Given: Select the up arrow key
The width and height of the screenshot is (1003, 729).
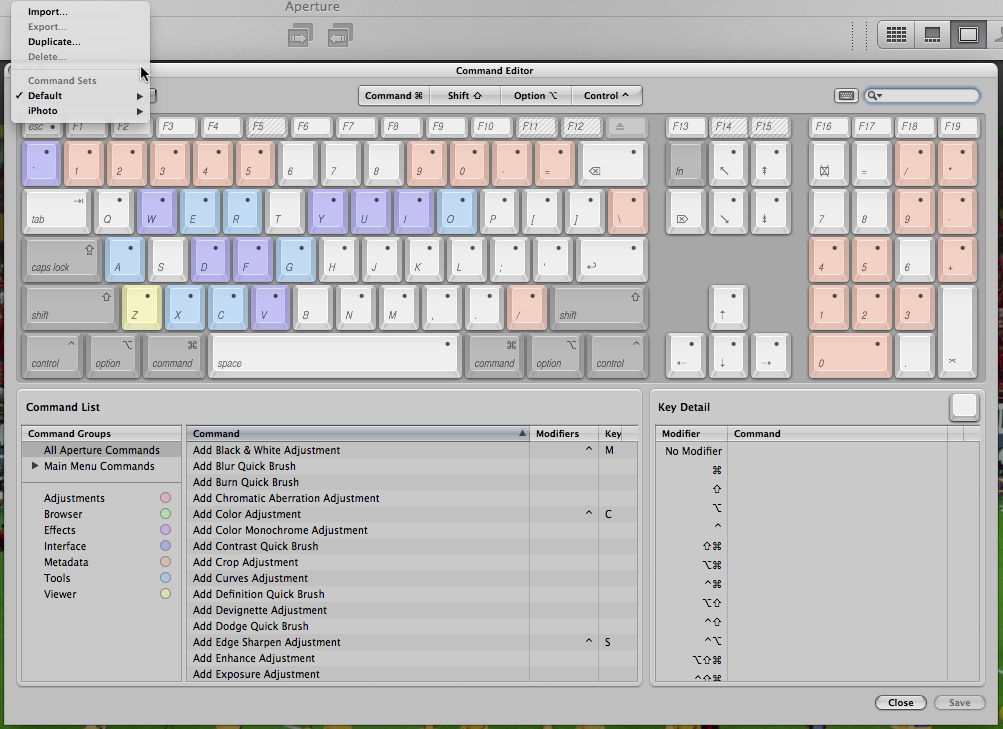Looking at the screenshot, I should coord(728,308).
